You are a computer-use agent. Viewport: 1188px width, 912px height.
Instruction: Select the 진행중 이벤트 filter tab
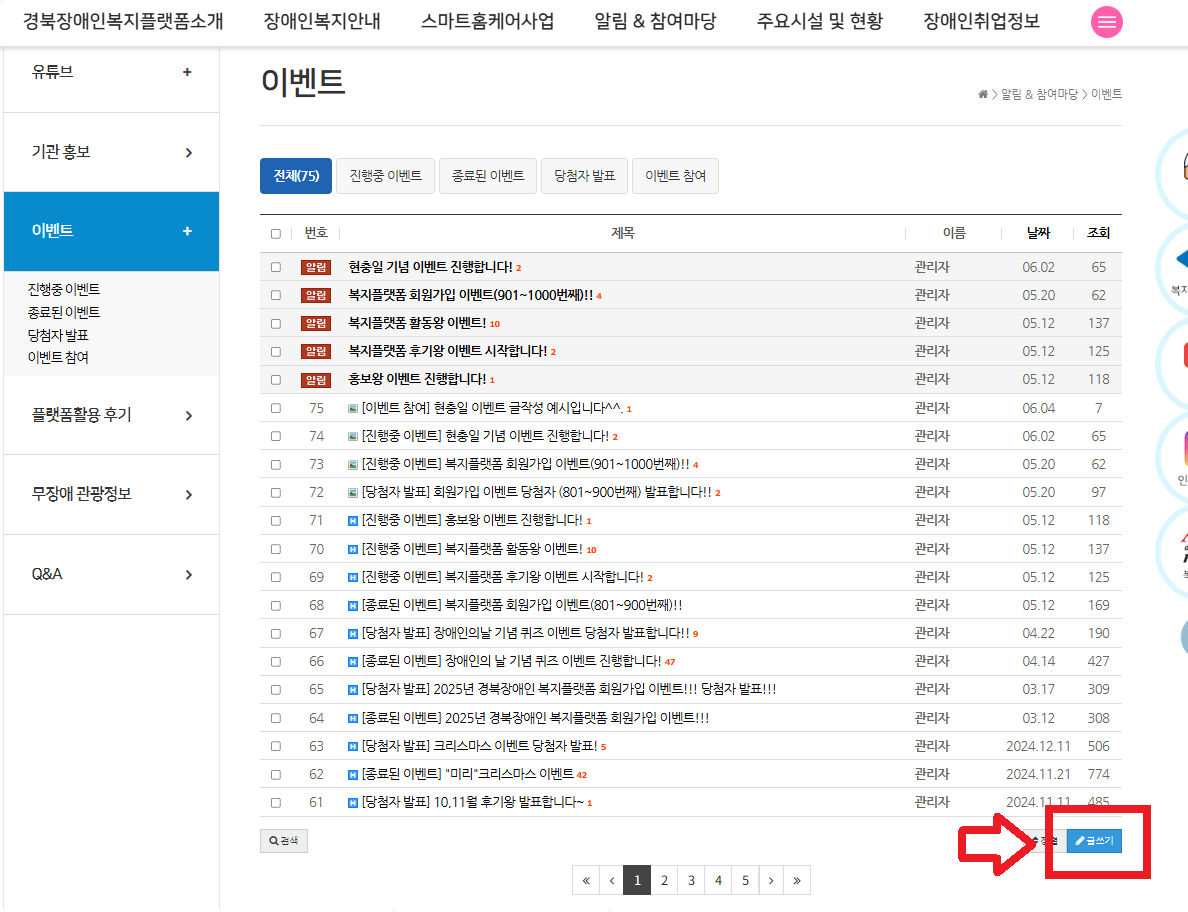[386, 176]
